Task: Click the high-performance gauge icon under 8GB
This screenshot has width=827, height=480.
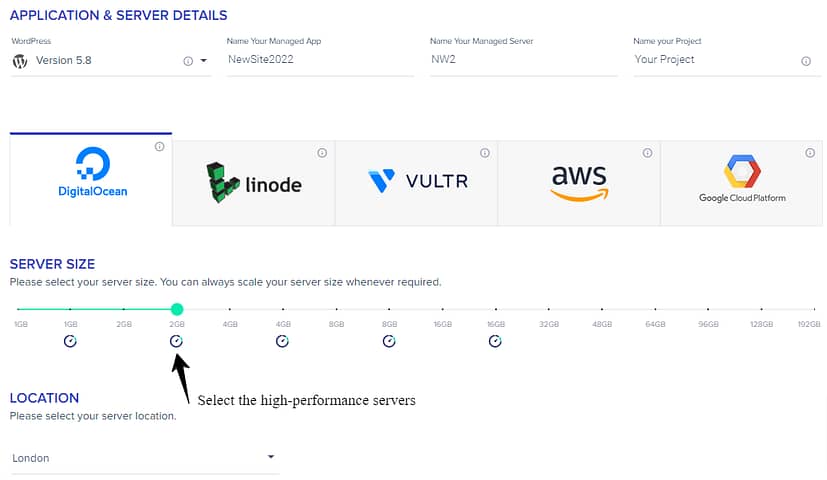Action: [x=389, y=341]
